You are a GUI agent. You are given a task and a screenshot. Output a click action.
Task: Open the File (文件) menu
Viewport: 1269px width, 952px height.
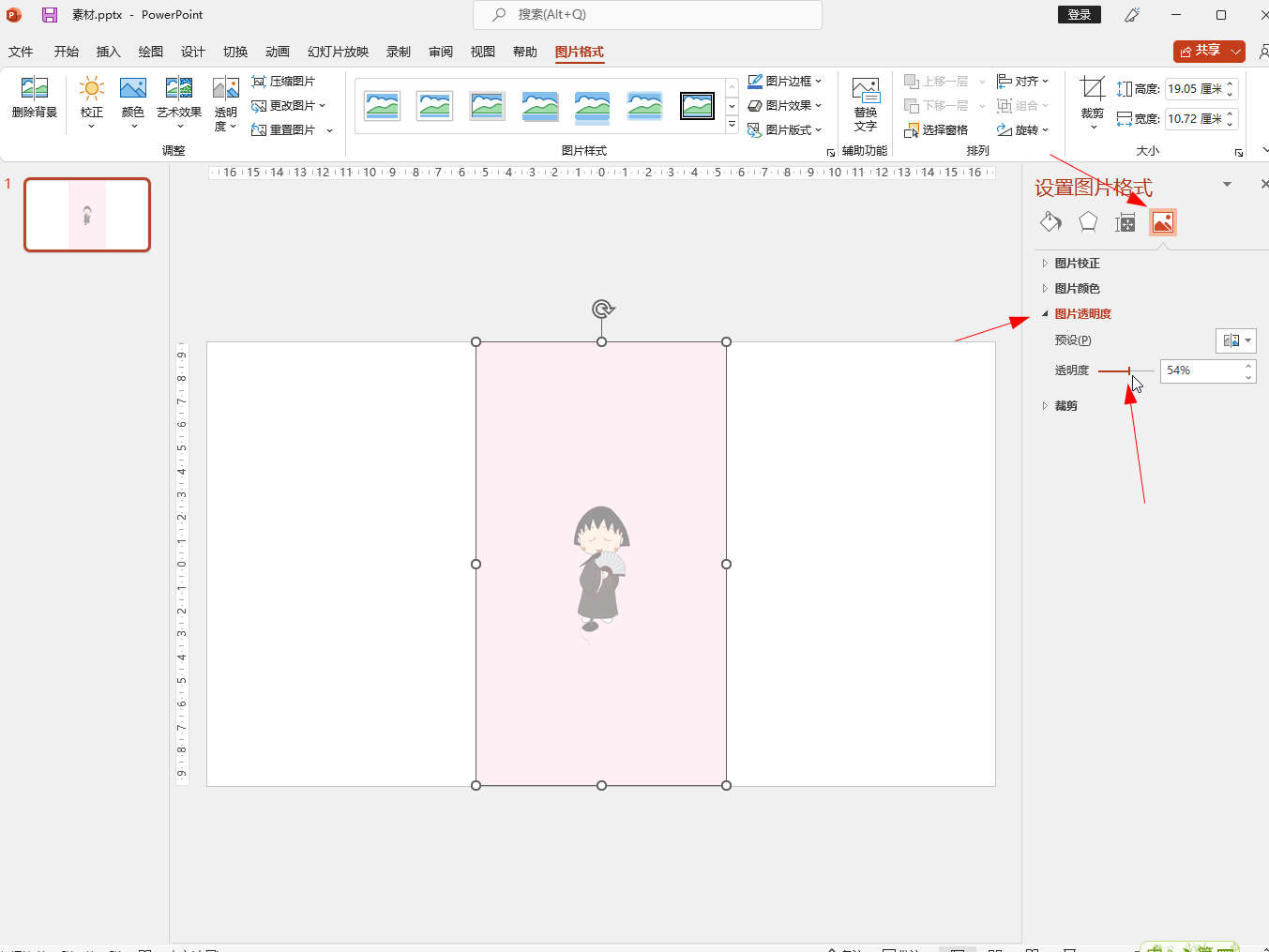pyautogui.click(x=21, y=52)
